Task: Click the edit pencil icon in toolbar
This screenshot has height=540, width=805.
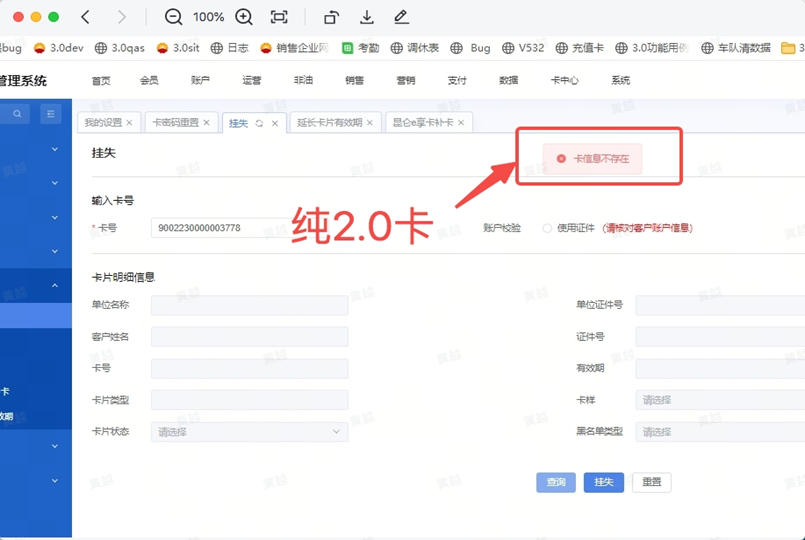Action: click(x=401, y=17)
